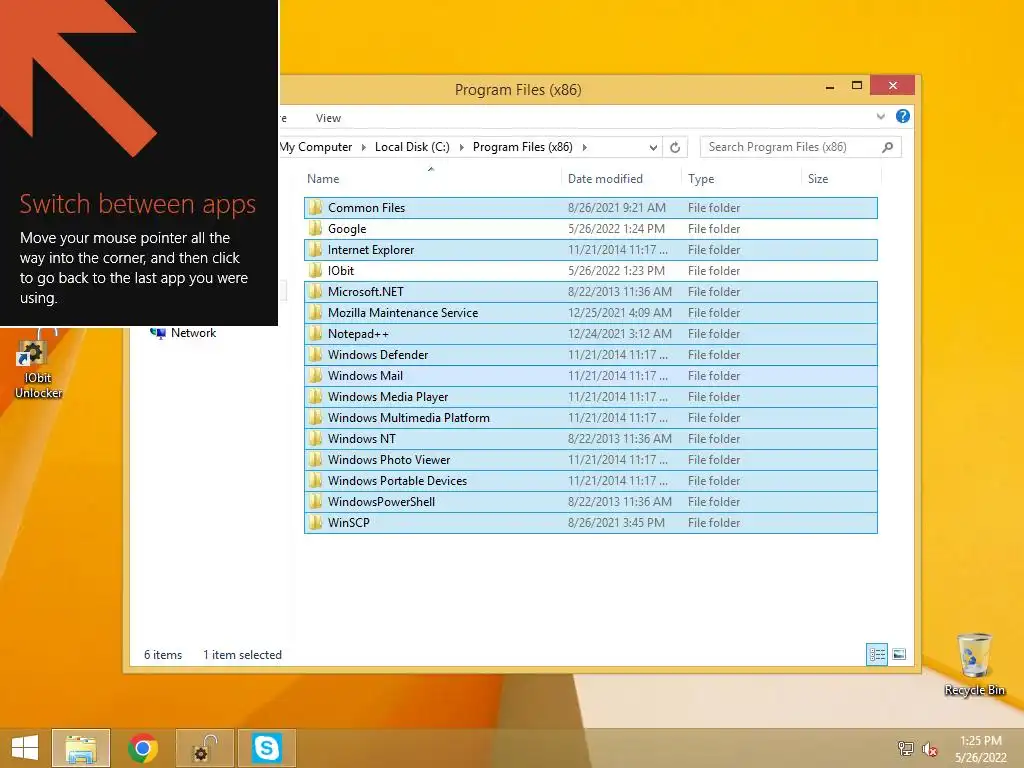
Task: Click the 1 item selected status text
Action: point(242,654)
